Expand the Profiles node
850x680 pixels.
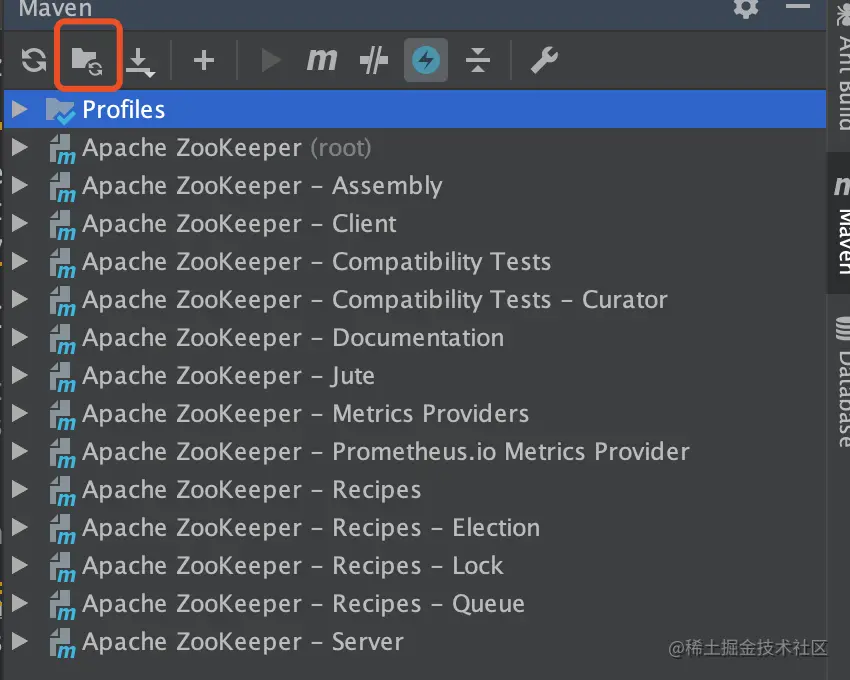[20, 109]
